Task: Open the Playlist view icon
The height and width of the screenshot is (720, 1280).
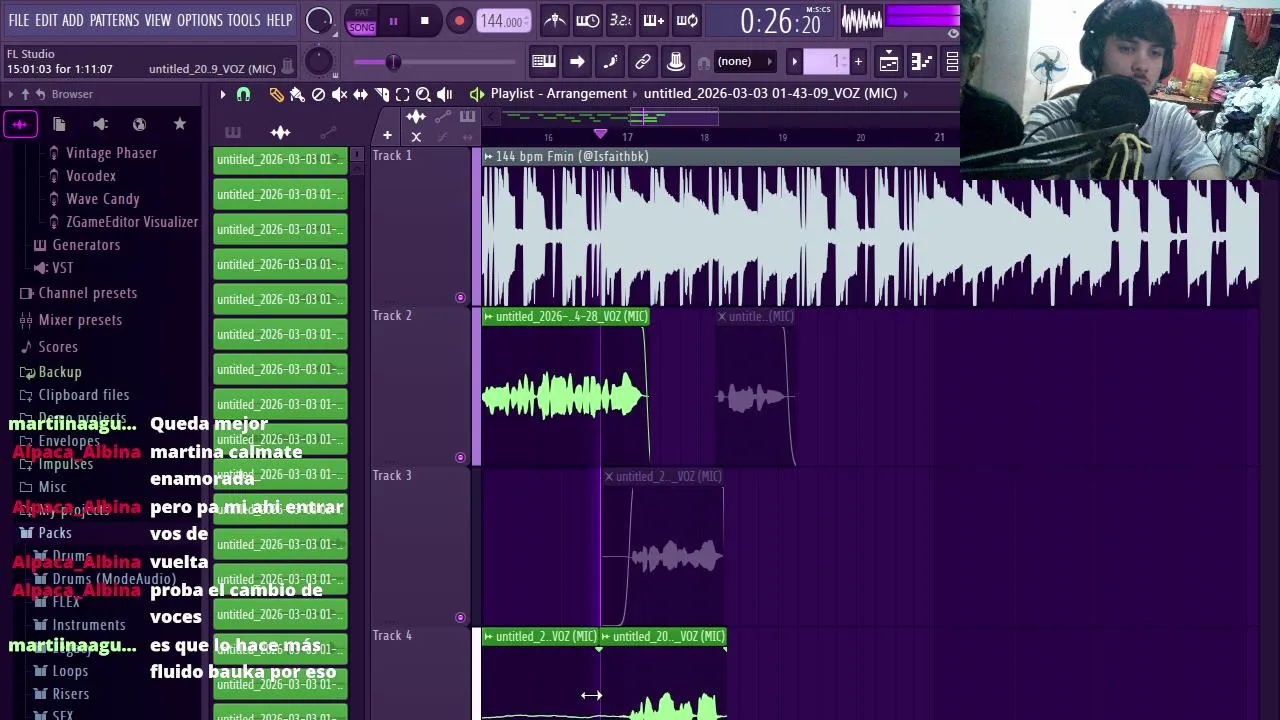Action: pos(889,62)
